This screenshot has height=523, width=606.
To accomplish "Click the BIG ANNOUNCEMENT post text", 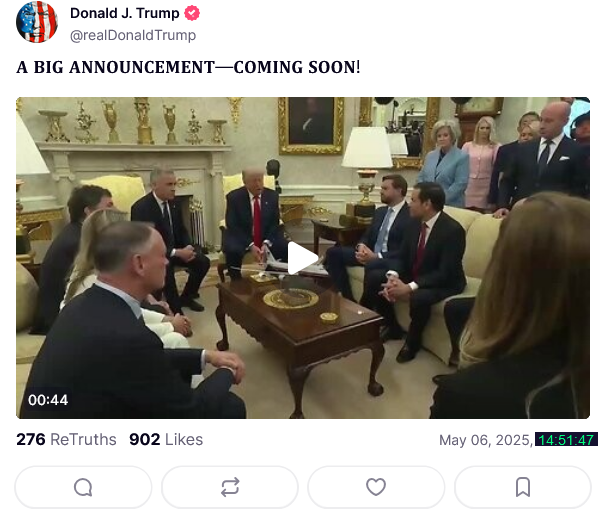I will pyautogui.click(x=188, y=67).
